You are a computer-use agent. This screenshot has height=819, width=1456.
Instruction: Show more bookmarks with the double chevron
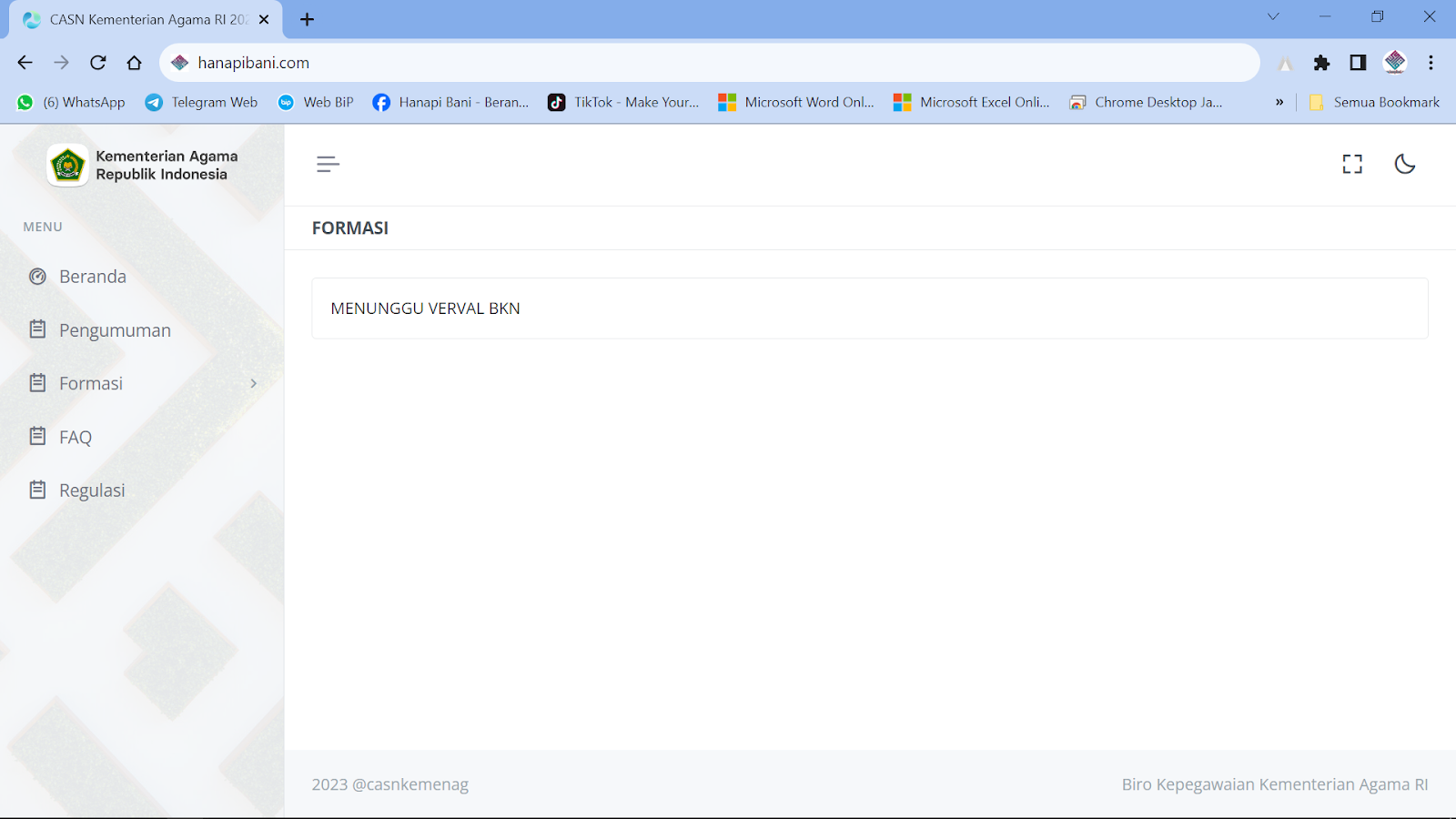pyautogui.click(x=1279, y=102)
